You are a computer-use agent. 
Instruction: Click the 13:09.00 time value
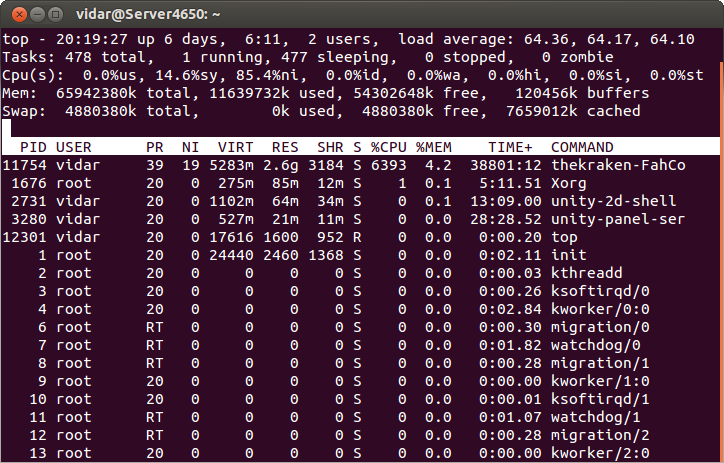coord(506,201)
